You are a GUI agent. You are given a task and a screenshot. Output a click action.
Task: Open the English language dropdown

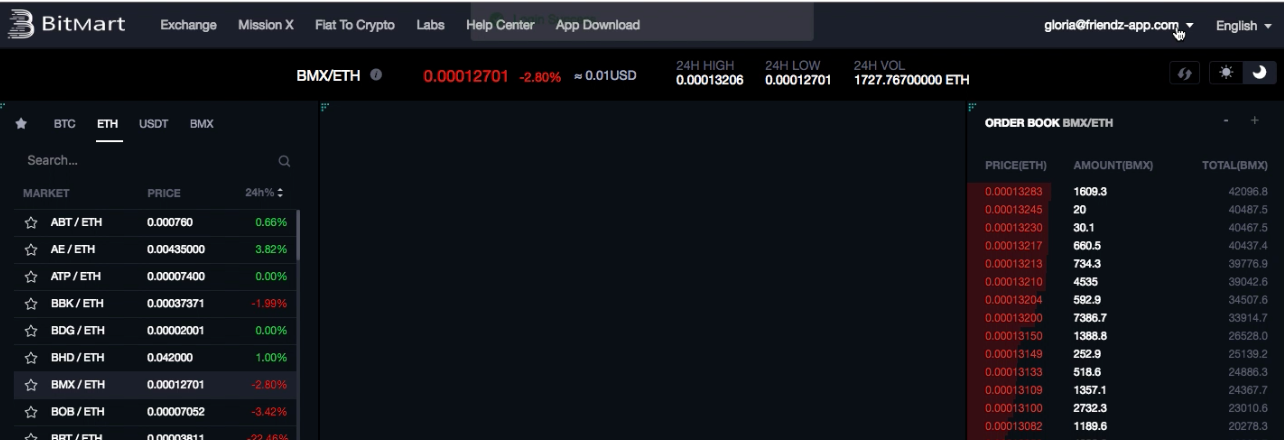pyautogui.click(x=1244, y=26)
